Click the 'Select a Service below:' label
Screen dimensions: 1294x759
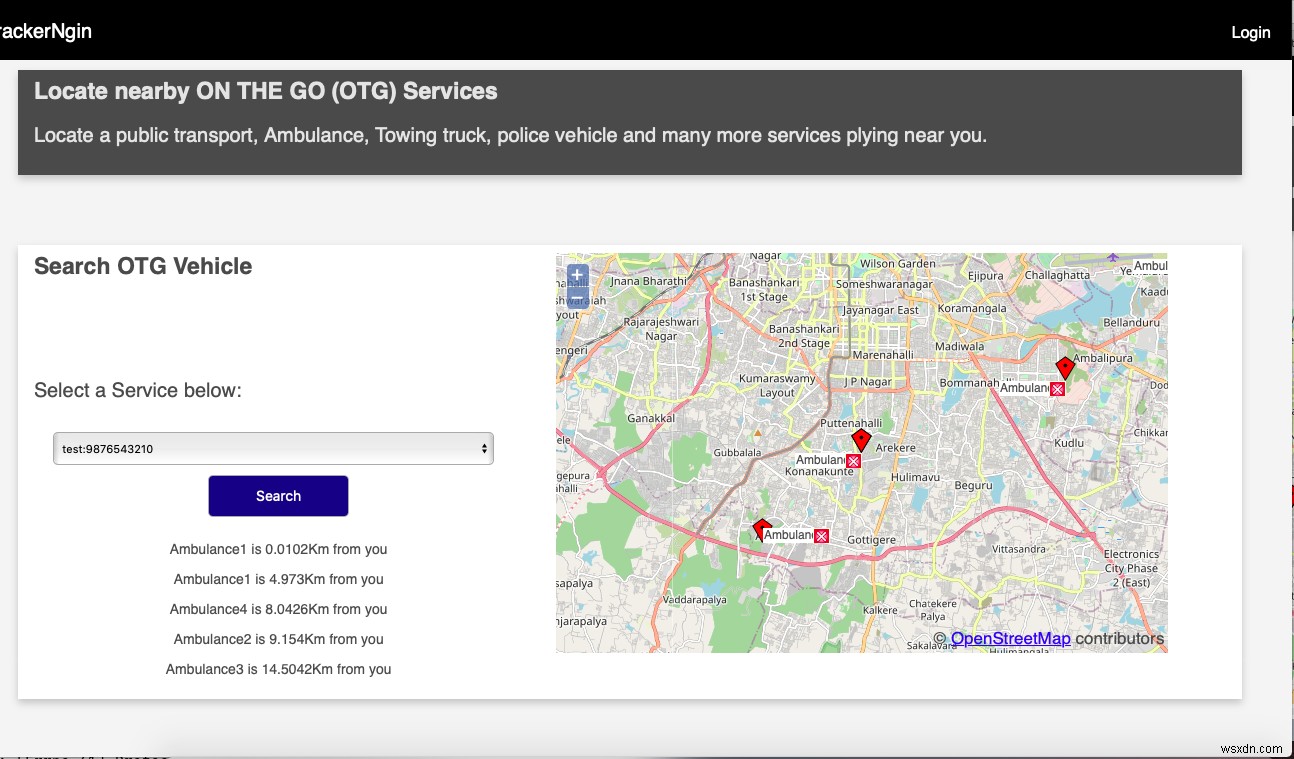(x=138, y=390)
